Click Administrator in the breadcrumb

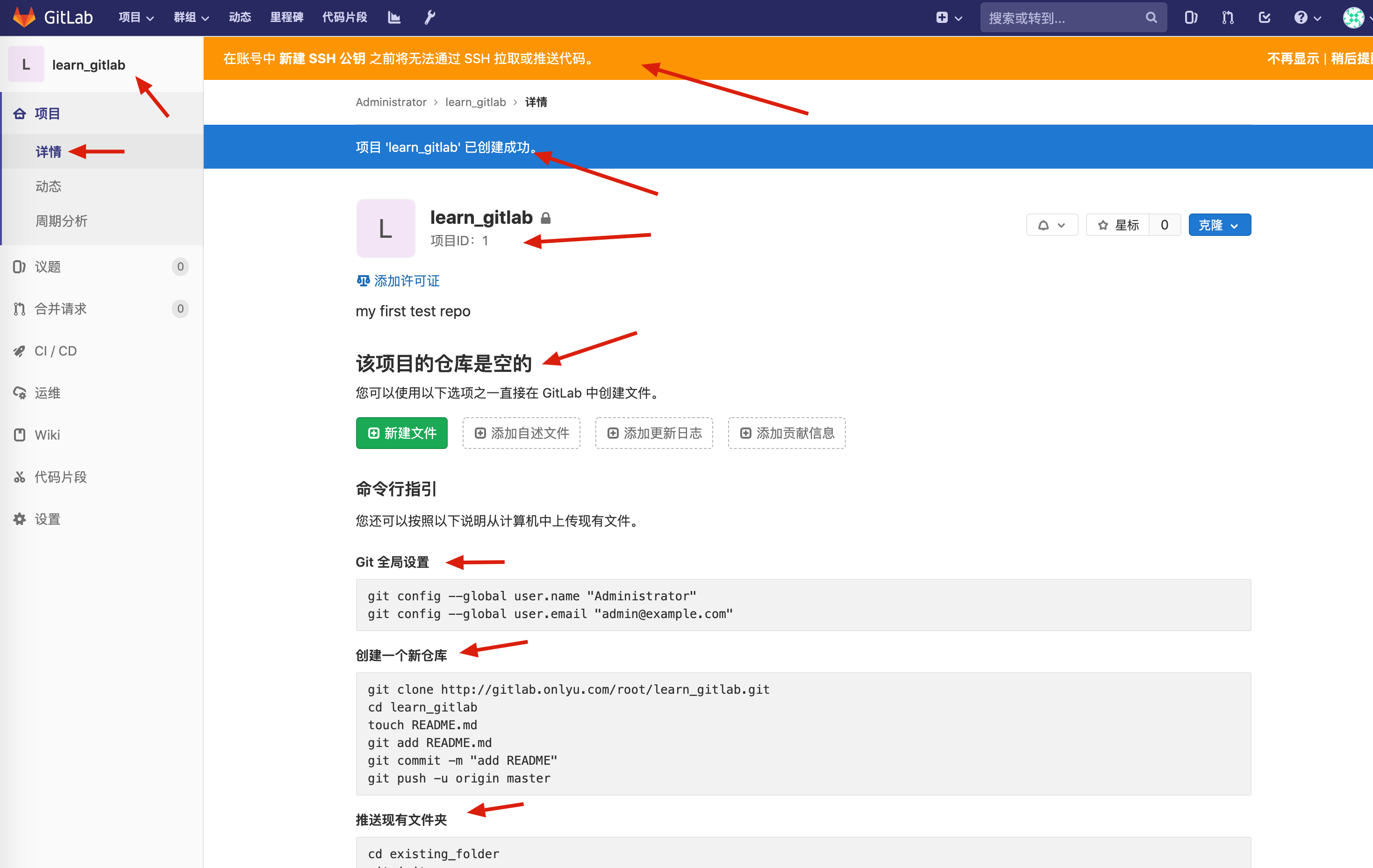click(391, 102)
